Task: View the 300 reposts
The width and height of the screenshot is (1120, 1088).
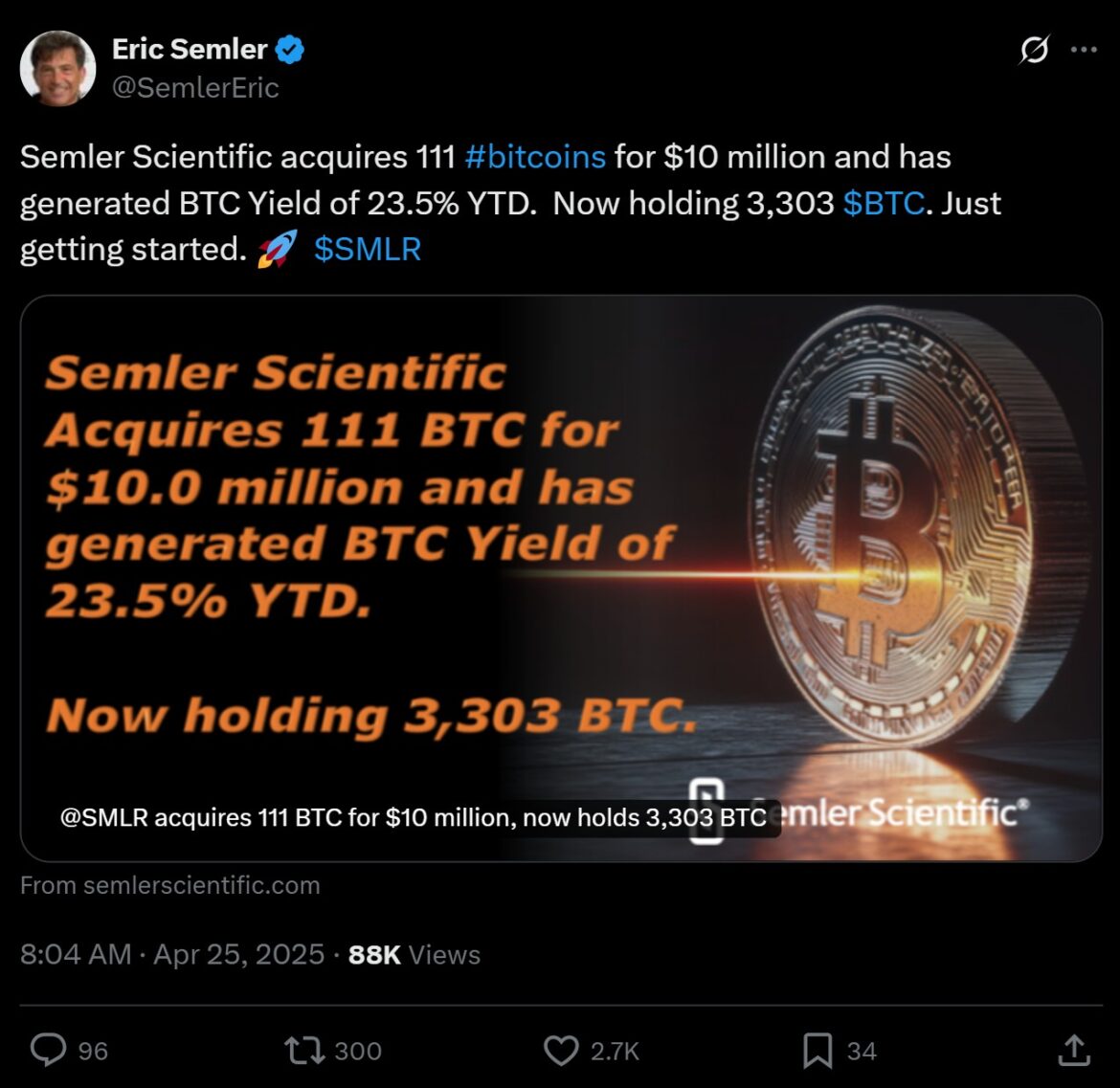Action: (x=359, y=1050)
